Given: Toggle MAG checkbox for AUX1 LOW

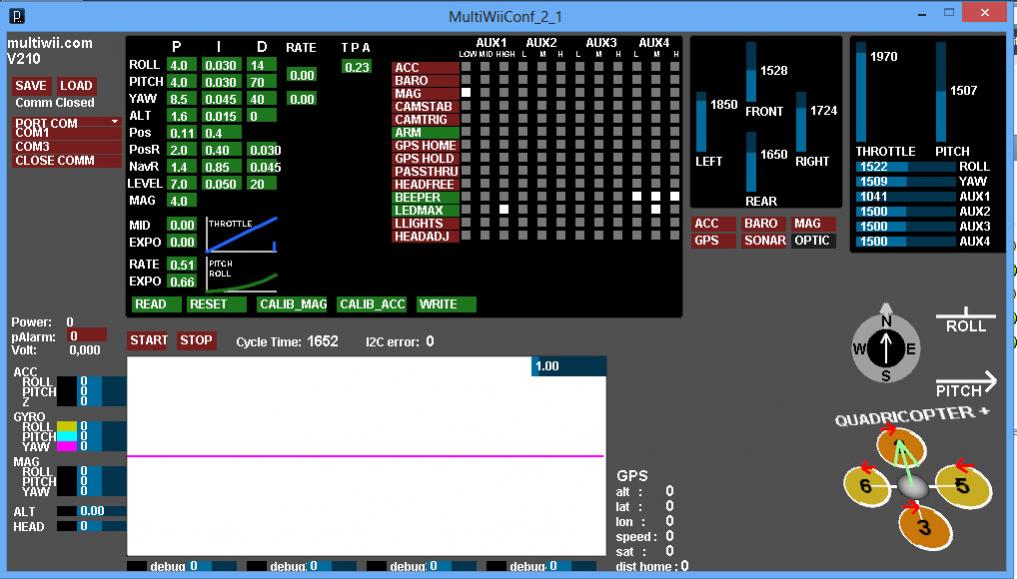Looking at the screenshot, I should tap(466, 93).
